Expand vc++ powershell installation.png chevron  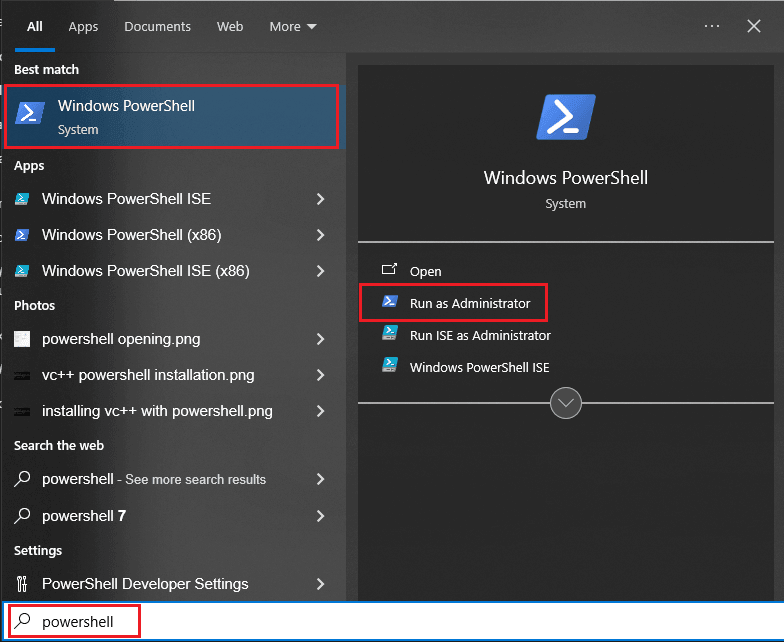[x=320, y=375]
